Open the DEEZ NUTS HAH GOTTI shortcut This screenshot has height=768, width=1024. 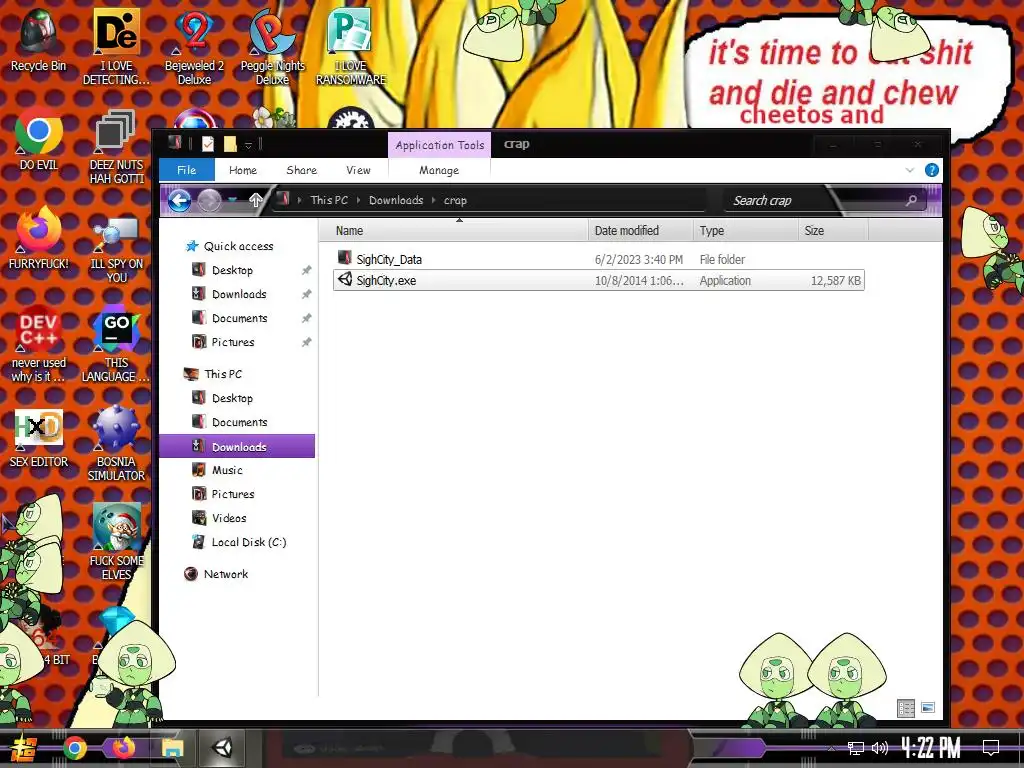(x=116, y=146)
